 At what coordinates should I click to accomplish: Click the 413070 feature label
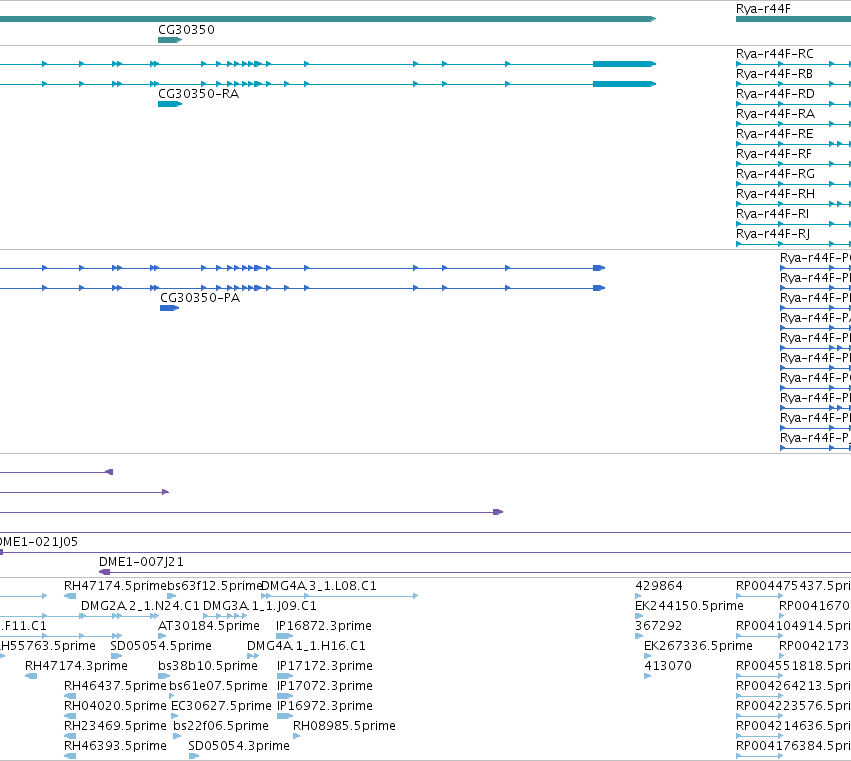668,666
